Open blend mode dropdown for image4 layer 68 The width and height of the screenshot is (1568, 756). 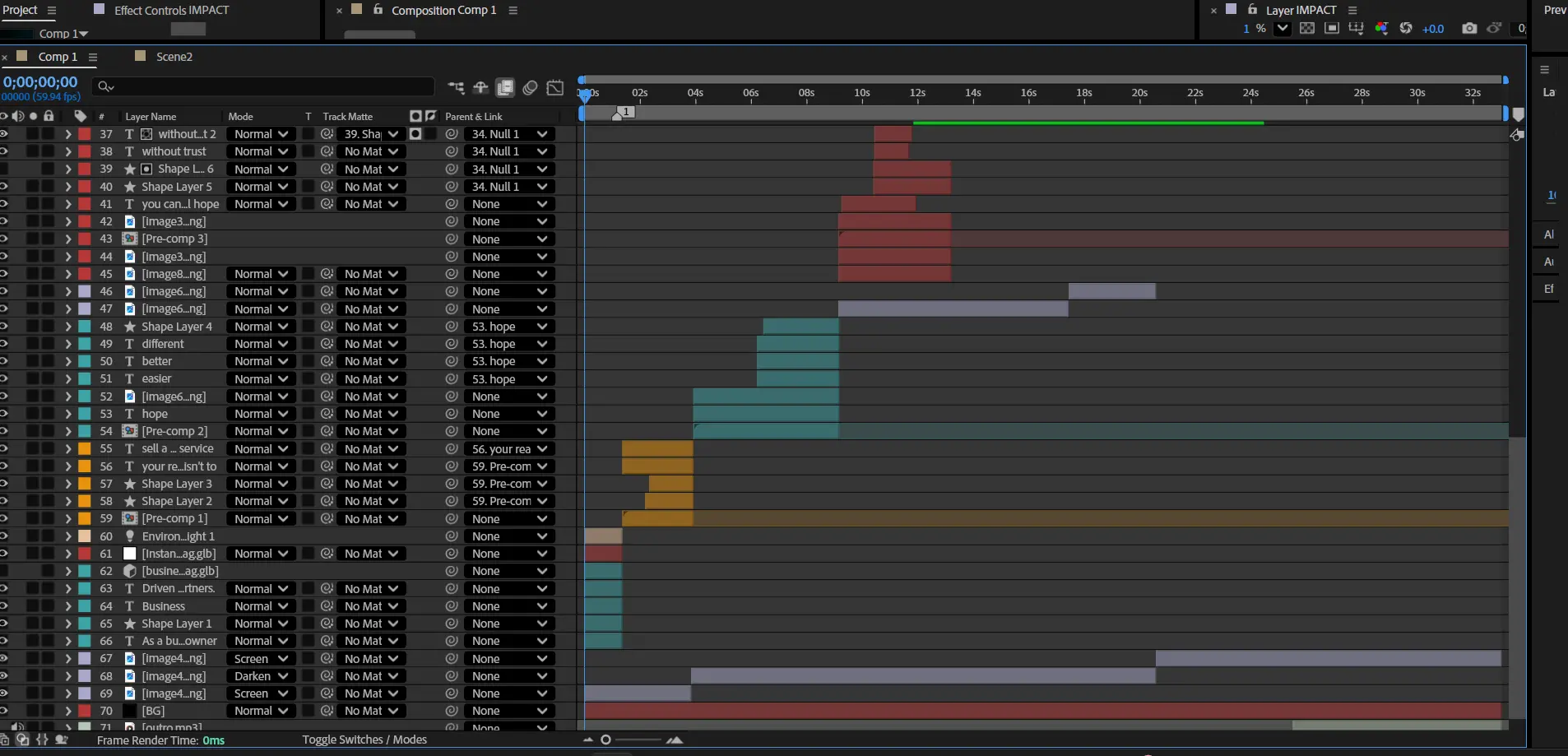click(261, 676)
